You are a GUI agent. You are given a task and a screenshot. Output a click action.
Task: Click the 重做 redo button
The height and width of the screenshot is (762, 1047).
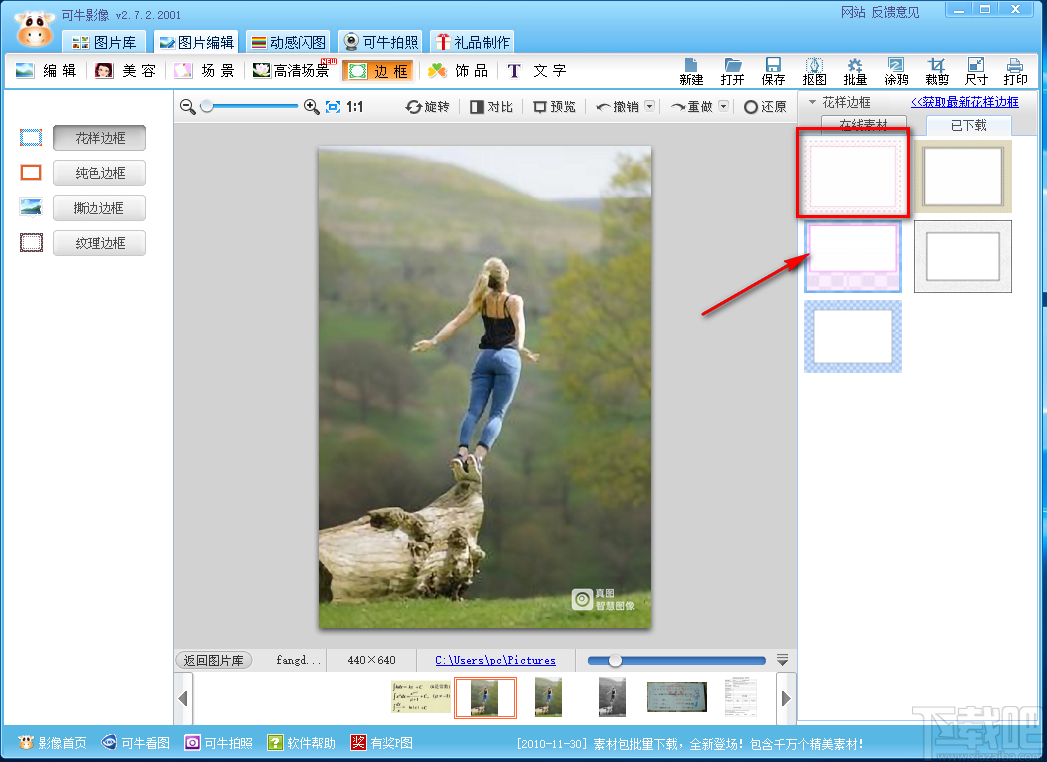pos(692,107)
